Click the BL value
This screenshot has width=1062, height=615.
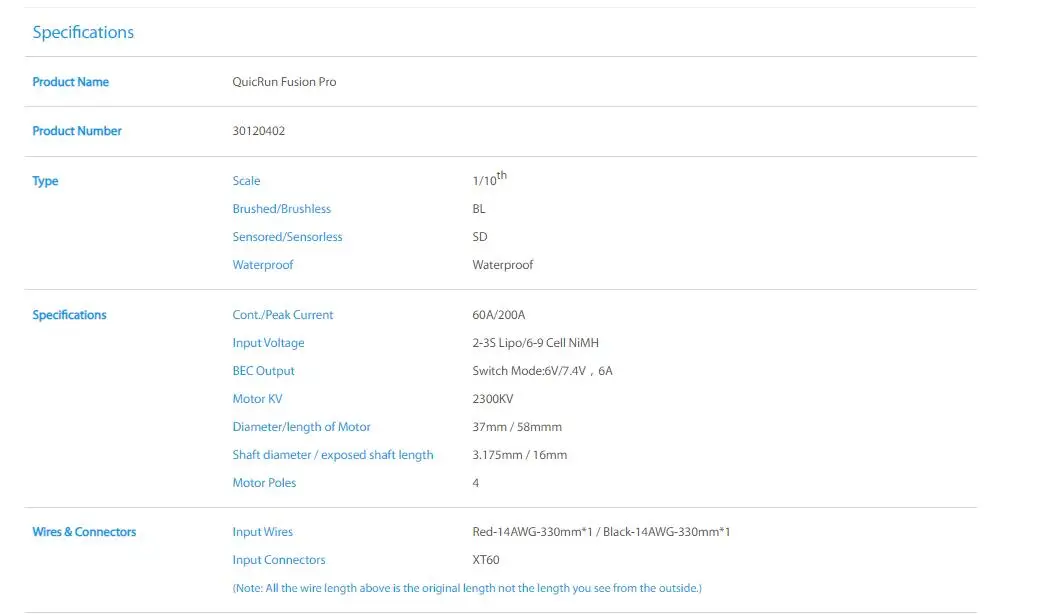coord(479,209)
